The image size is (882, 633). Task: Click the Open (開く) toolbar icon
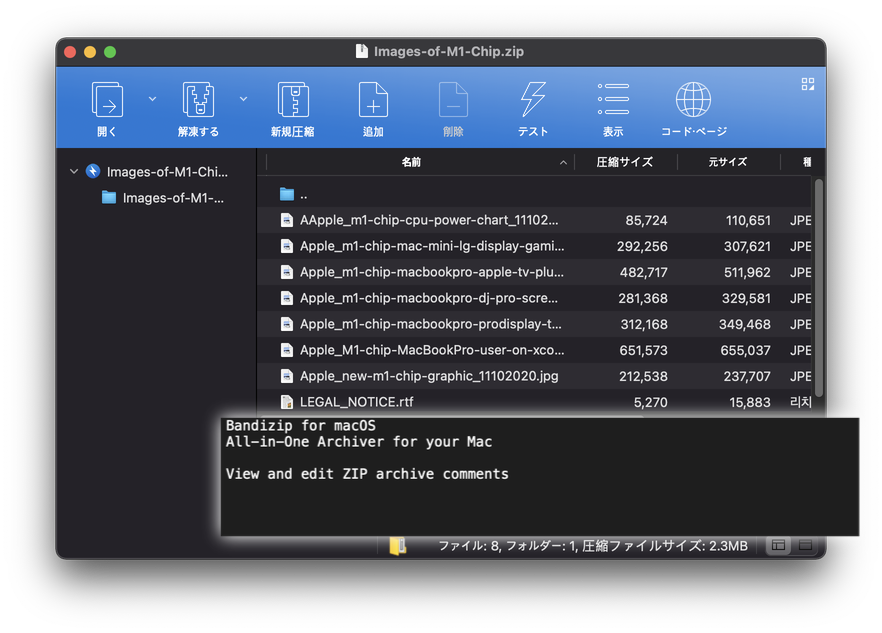click(107, 100)
